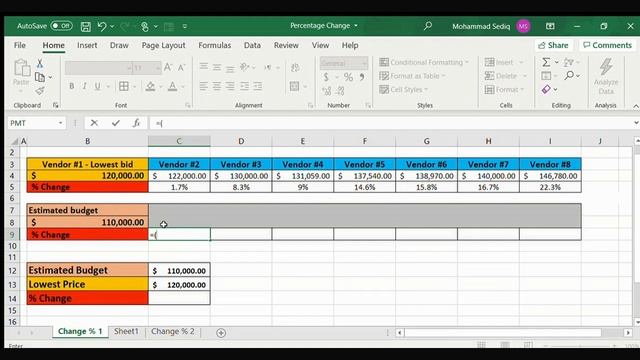Toggle Bold formatting
Viewport: 640px width, 360px height.
point(71,86)
